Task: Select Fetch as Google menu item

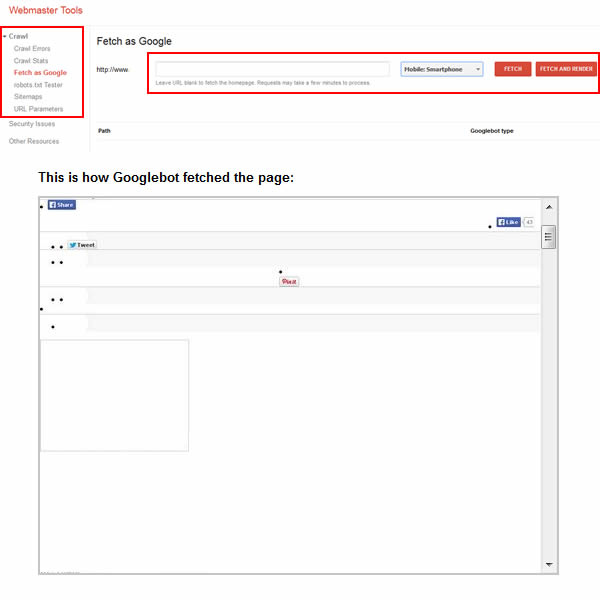Action: pos(40,72)
